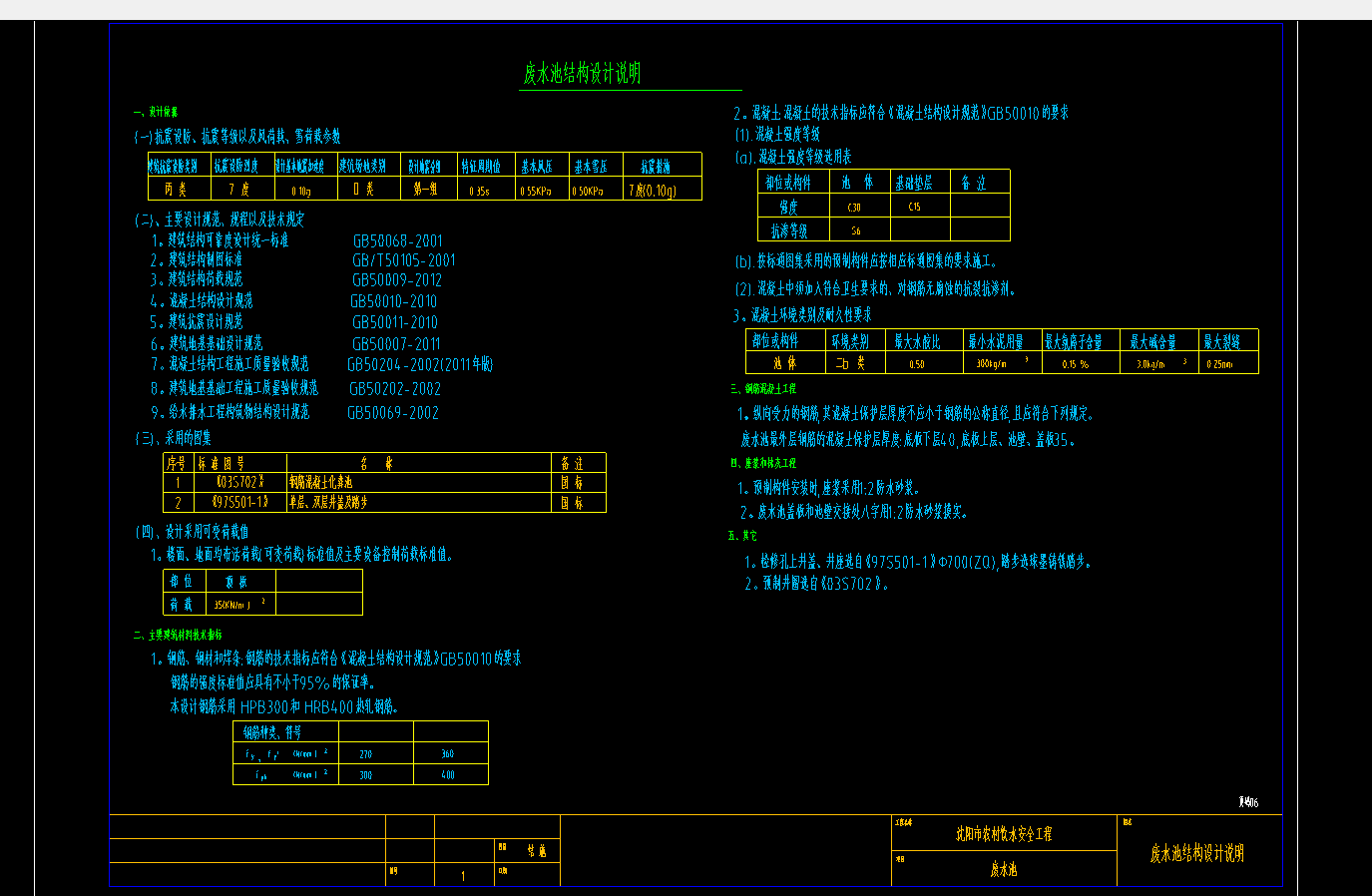This screenshot has height=896, width=1372.
Task: Pick the code text 'GB50007-2011'
Action: tap(396, 344)
